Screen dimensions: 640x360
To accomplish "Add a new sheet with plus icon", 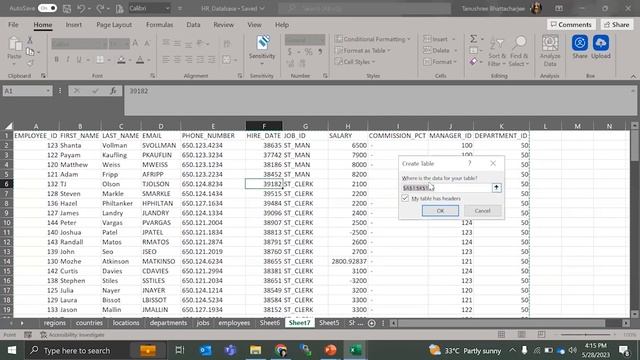I will point(371,323).
